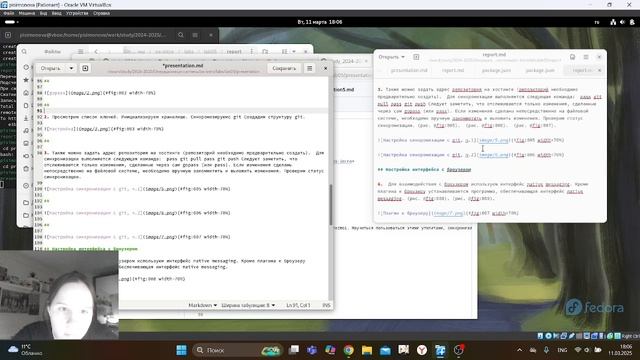Click Открыть button in presentation.md editor

tap(51, 68)
